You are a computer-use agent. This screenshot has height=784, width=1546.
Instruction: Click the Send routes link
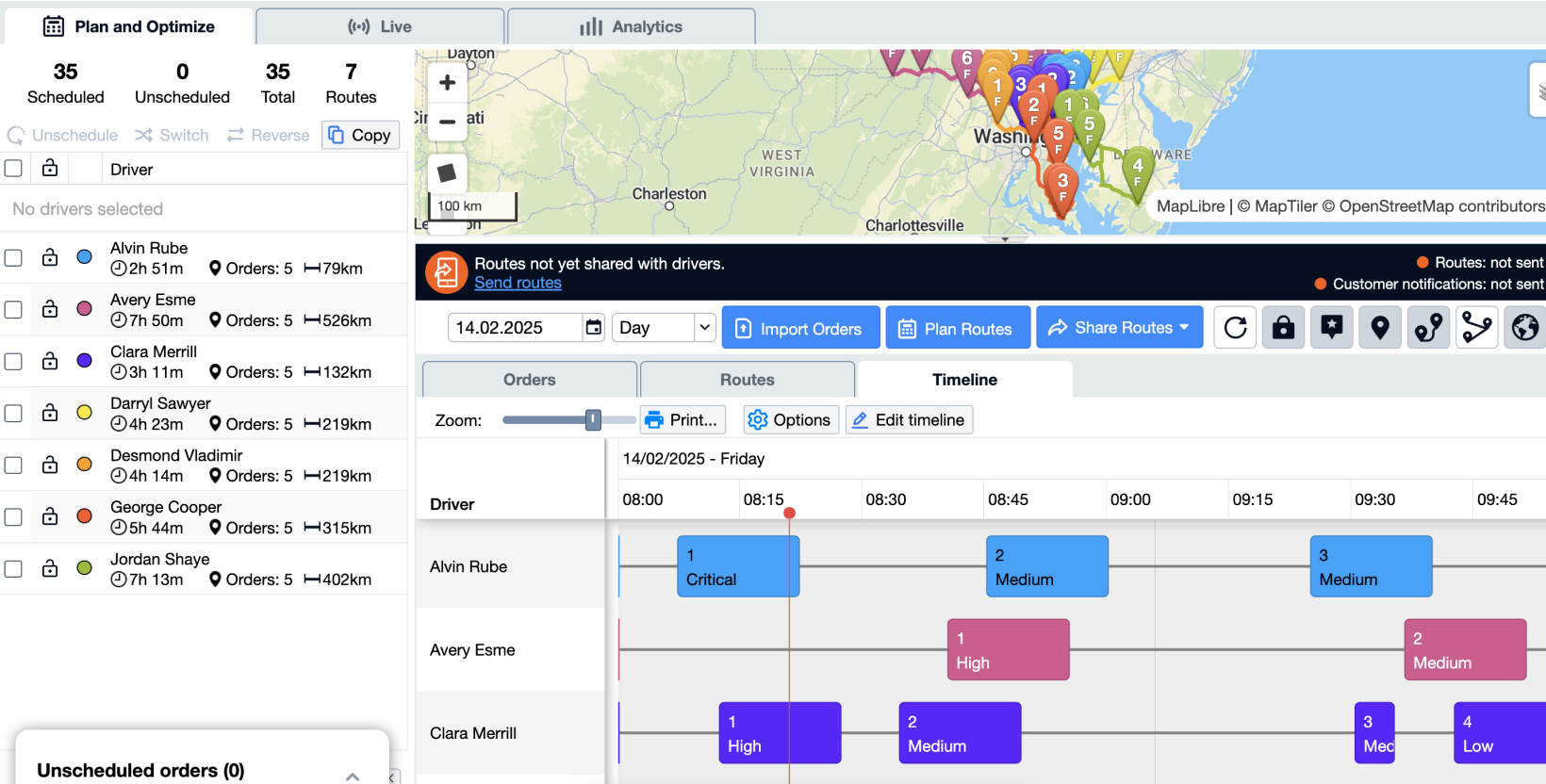pos(518,283)
